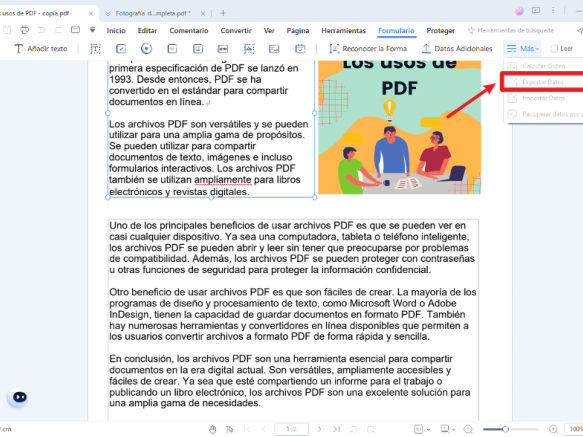The width and height of the screenshot is (583, 437).
Task: Choose Exportar Datos from Más menu
Action: tap(543, 82)
